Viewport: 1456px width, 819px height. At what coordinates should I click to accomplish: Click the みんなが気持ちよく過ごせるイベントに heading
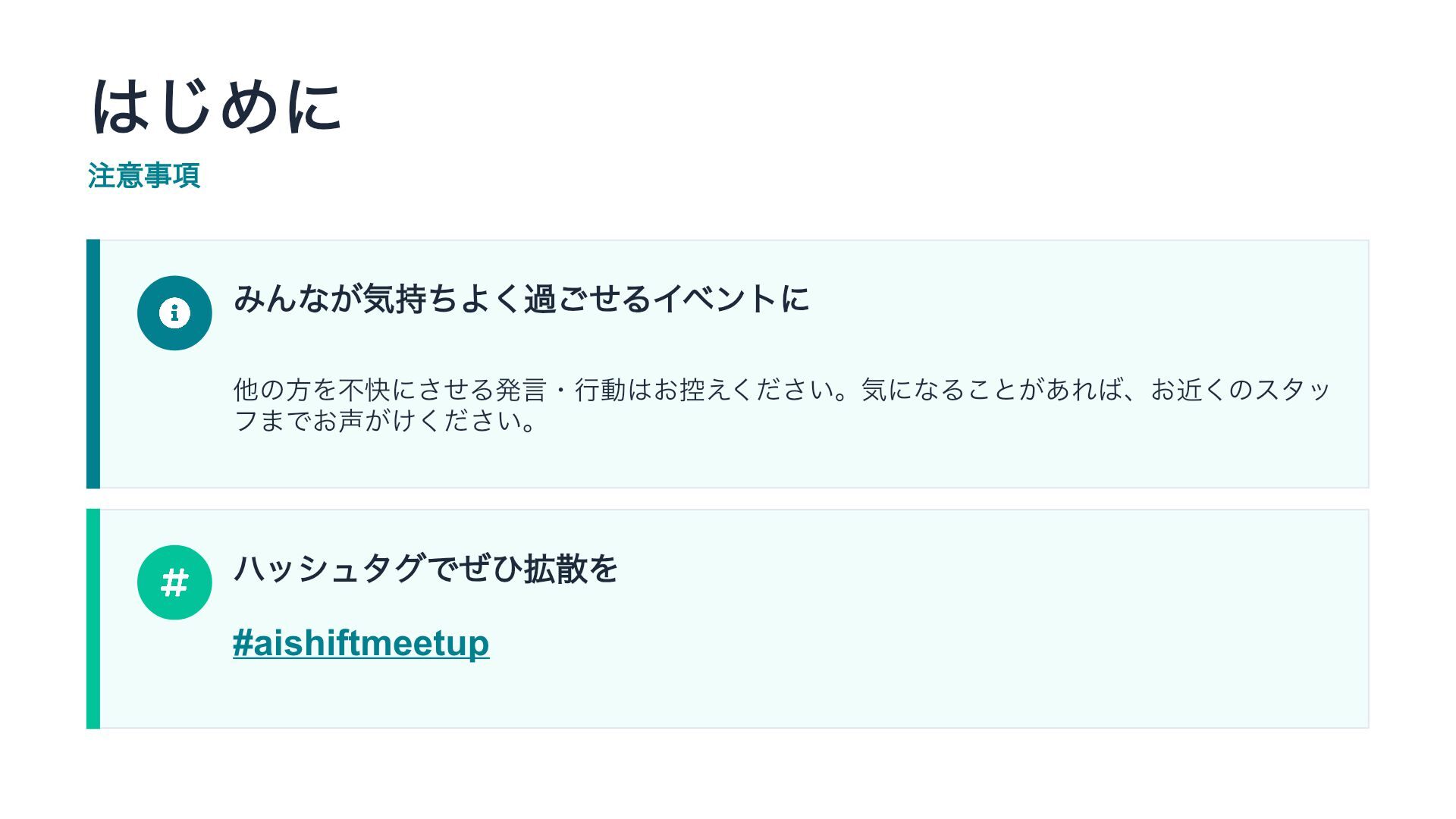(522, 298)
